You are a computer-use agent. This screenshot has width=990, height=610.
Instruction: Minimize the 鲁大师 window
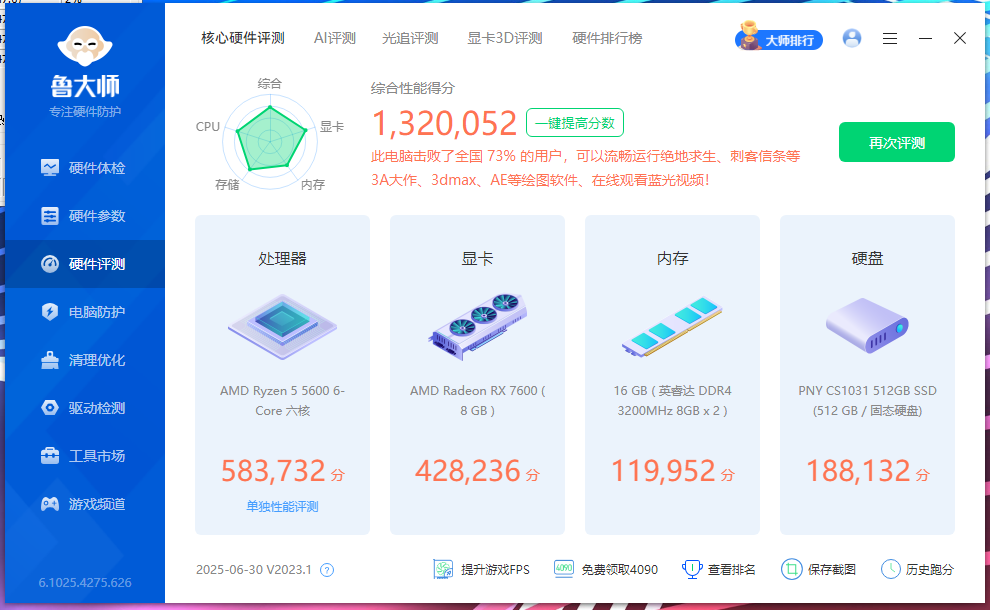925,39
